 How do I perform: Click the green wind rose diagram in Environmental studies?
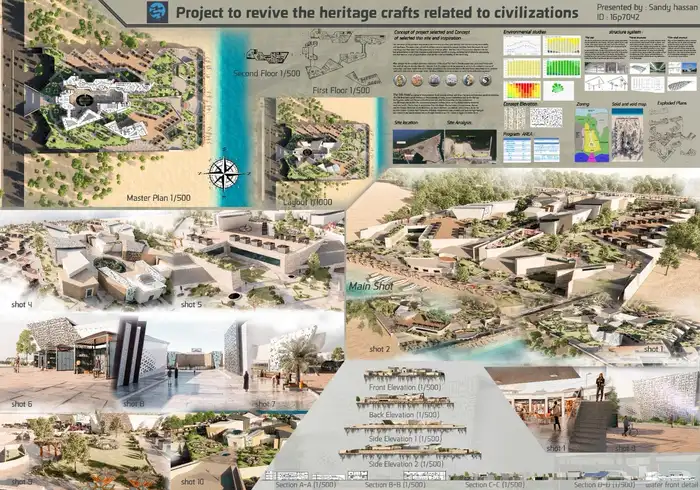tap(558, 90)
